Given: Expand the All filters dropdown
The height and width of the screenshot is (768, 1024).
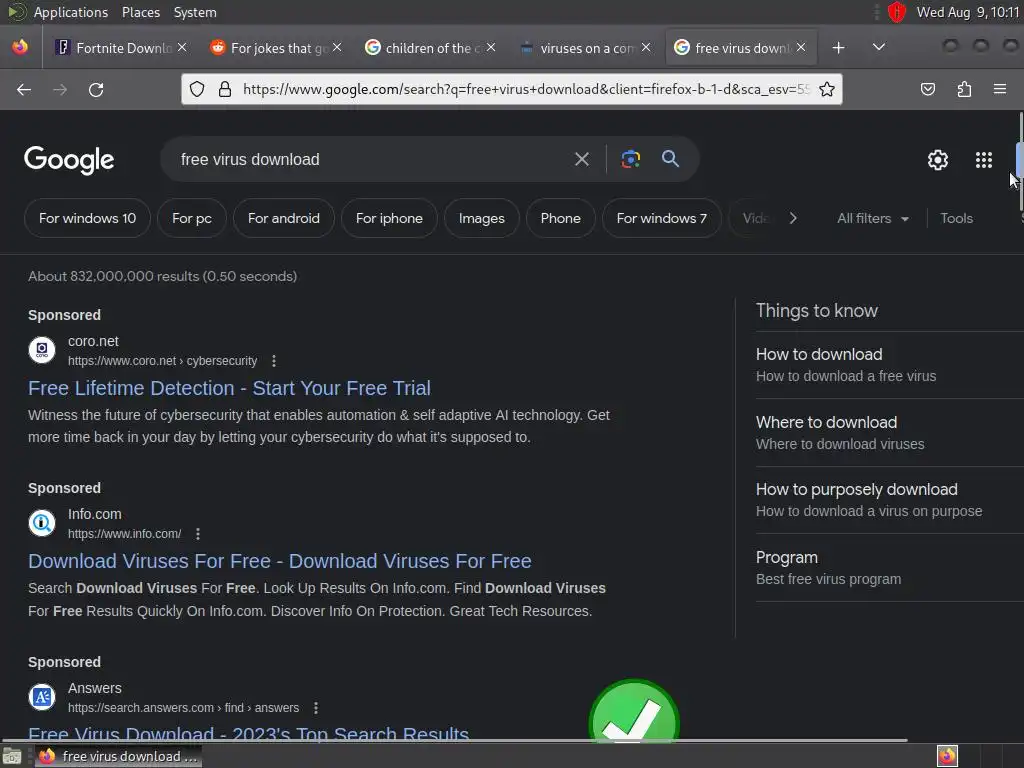Looking at the screenshot, I should (872, 219).
